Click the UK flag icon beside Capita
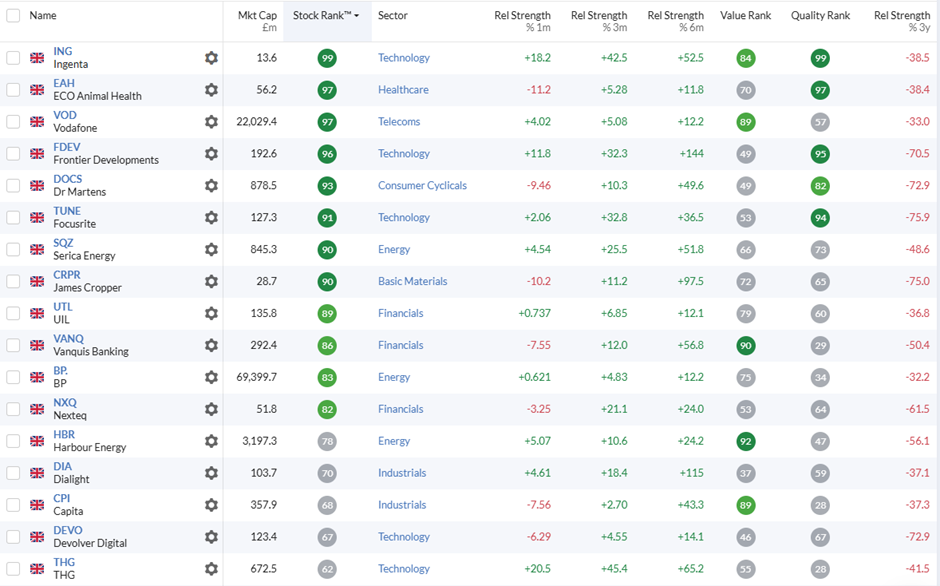The width and height of the screenshot is (940, 586). (x=37, y=505)
